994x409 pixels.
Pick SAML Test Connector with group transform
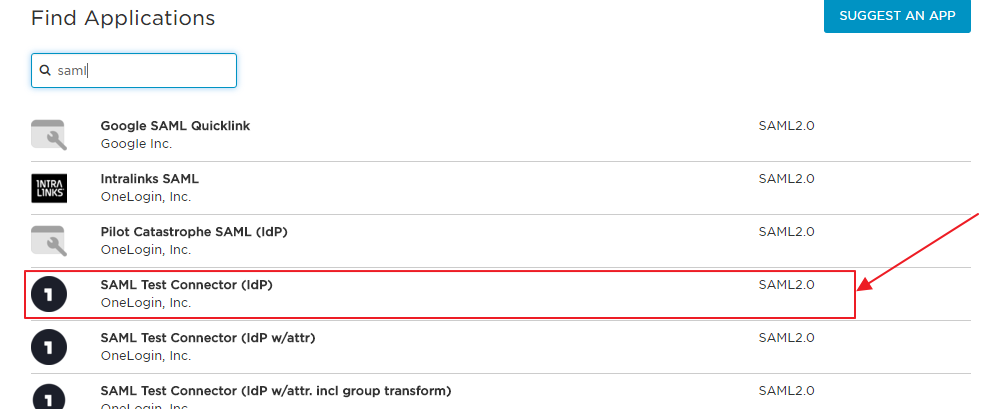coord(275,390)
